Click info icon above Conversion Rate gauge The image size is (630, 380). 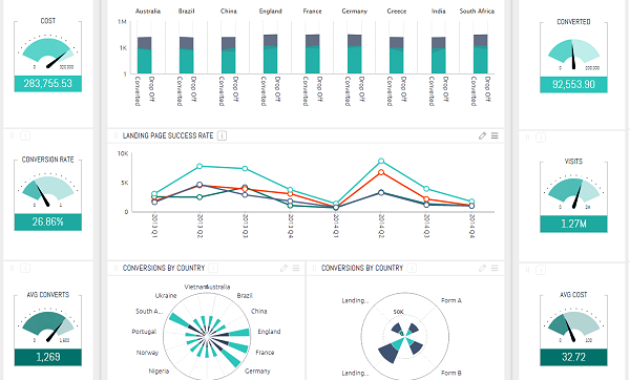click(25, 136)
